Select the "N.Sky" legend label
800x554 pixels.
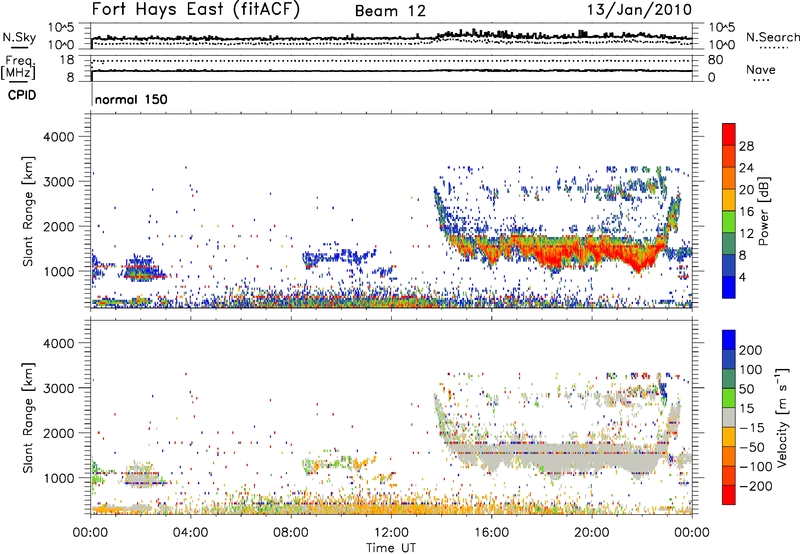(19, 37)
